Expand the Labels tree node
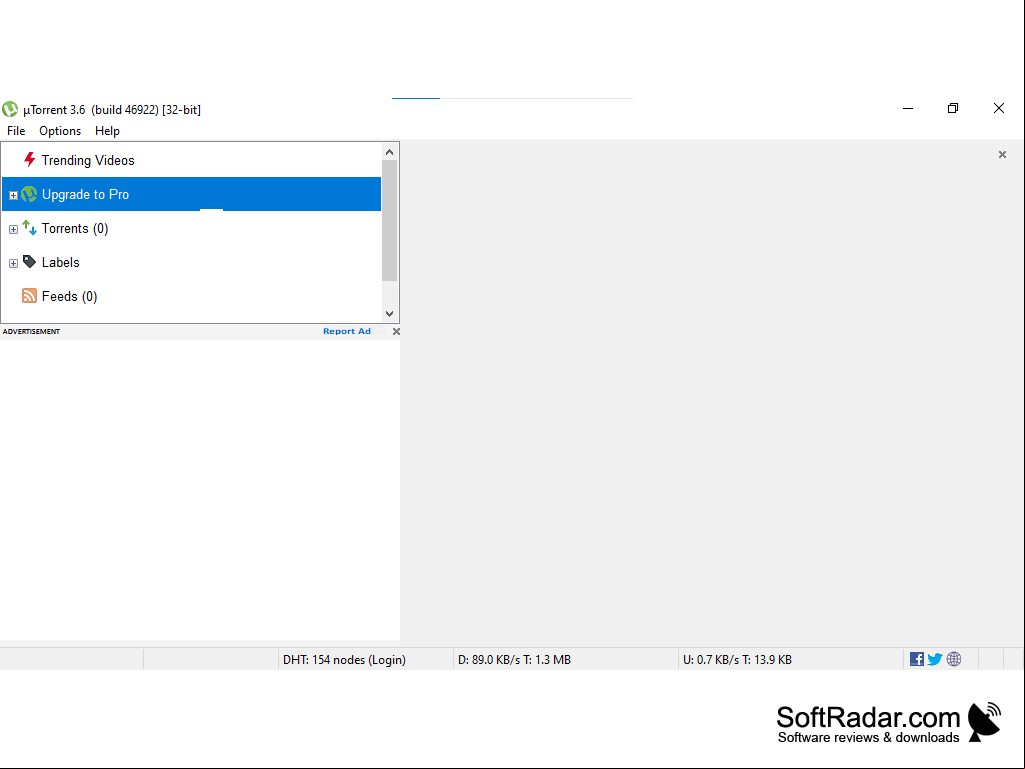 point(13,263)
